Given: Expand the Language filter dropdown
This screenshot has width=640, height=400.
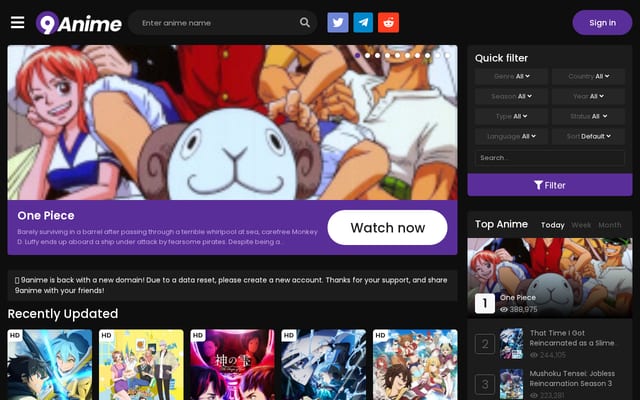Looking at the screenshot, I should tap(511, 136).
